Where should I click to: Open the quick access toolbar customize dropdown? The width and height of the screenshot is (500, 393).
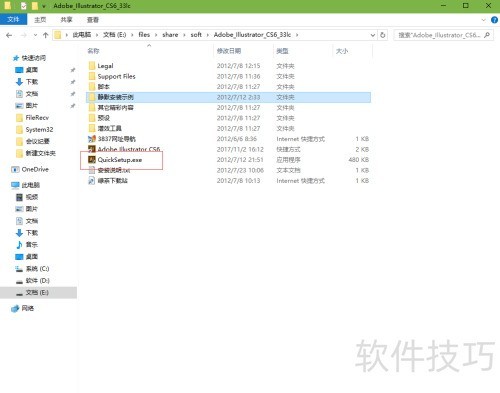point(44,6)
